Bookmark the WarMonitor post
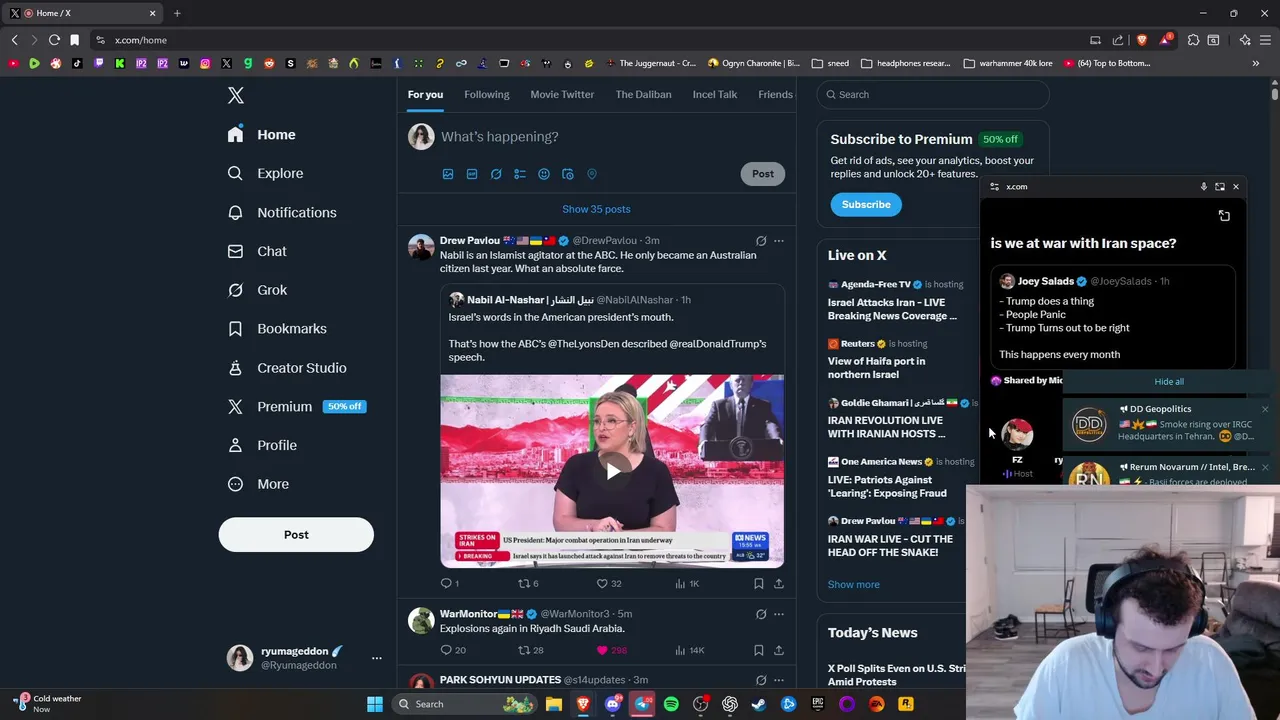Image resolution: width=1280 pixels, height=720 pixels. click(x=759, y=650)
